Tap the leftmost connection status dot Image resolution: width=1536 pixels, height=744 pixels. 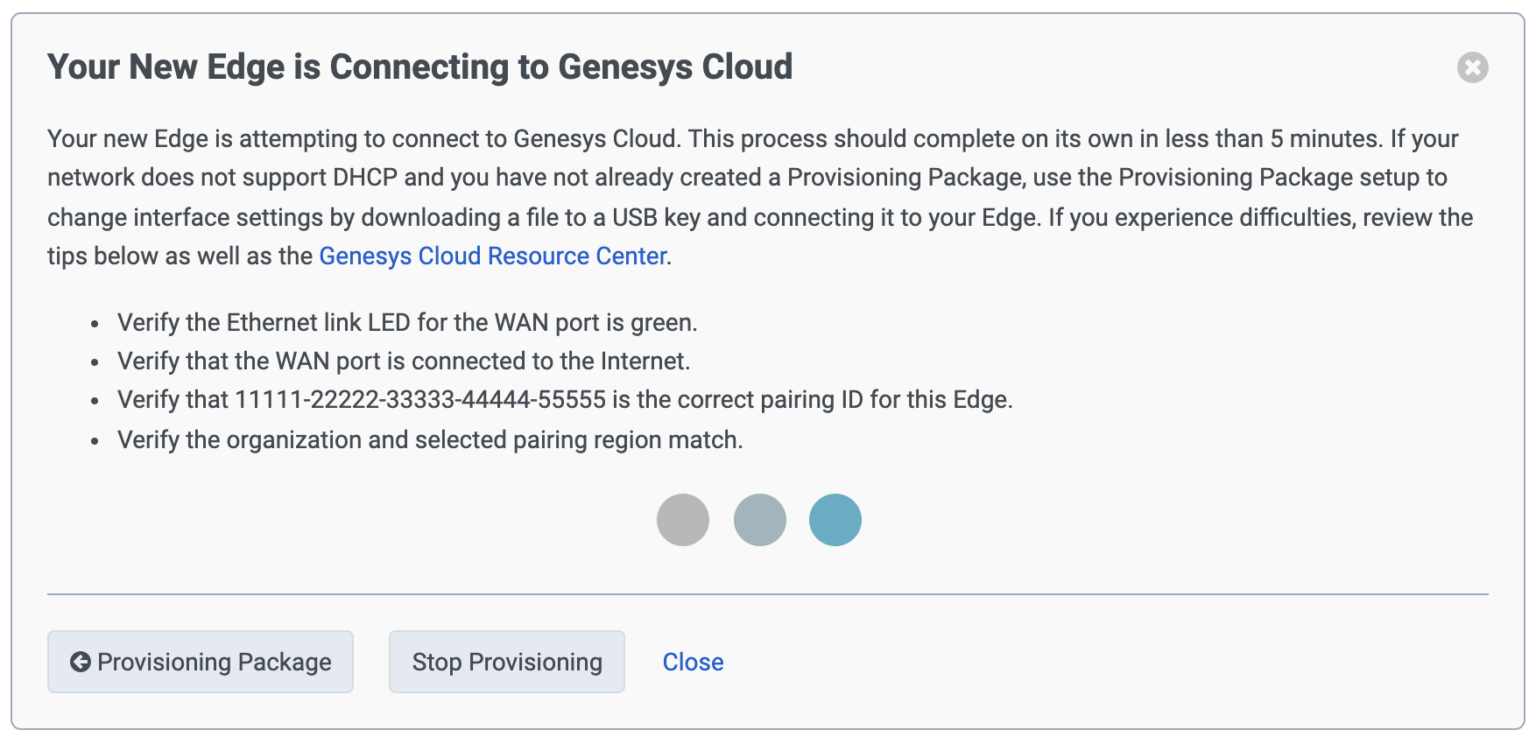[683, 519]
